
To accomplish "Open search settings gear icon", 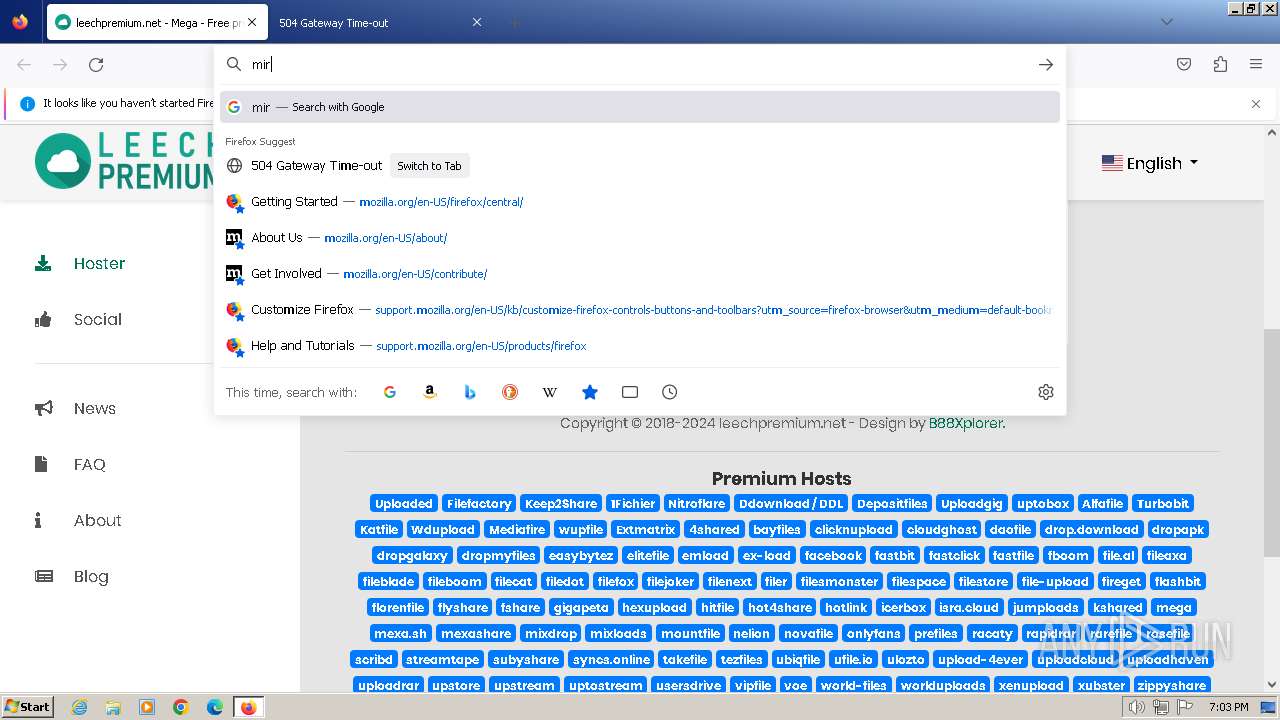I will (x=1046, y=392).
